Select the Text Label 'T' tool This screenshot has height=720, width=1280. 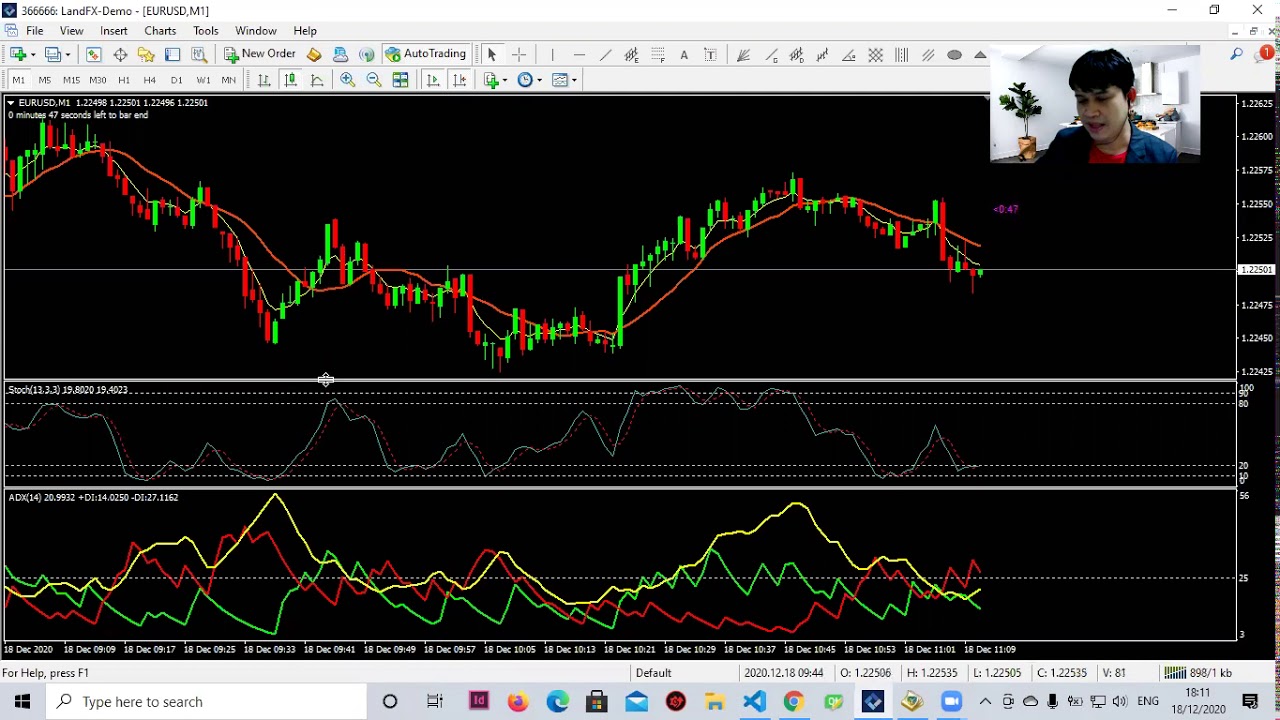click(710, 55)
